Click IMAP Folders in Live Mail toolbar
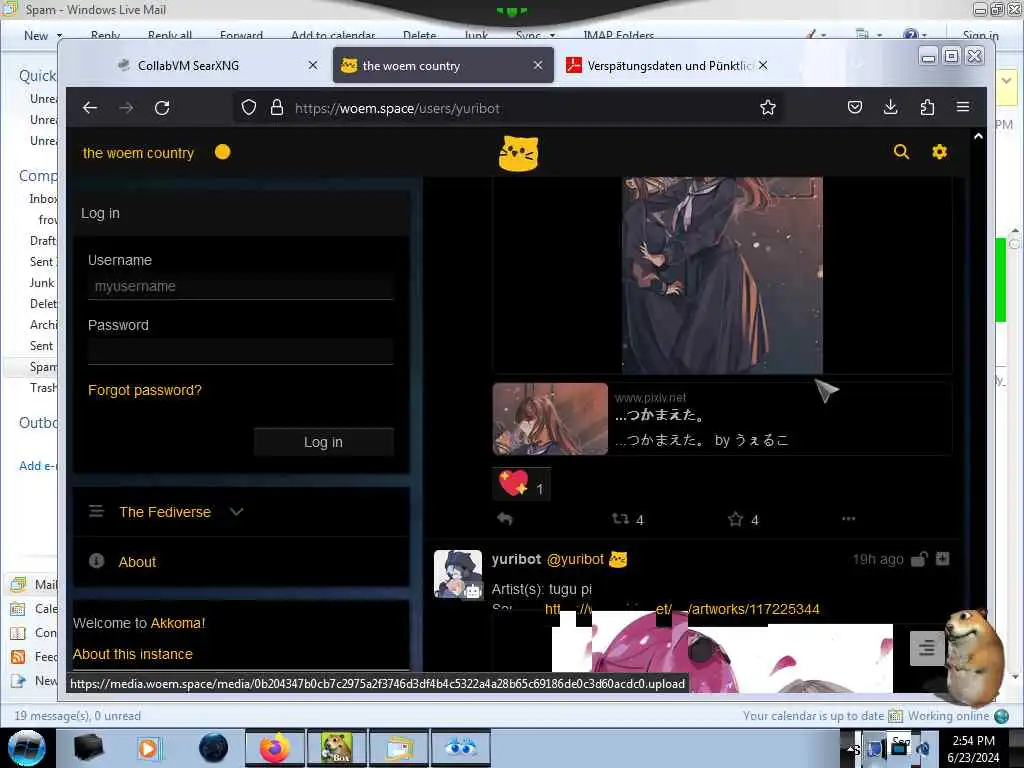 tap(618, 35)
